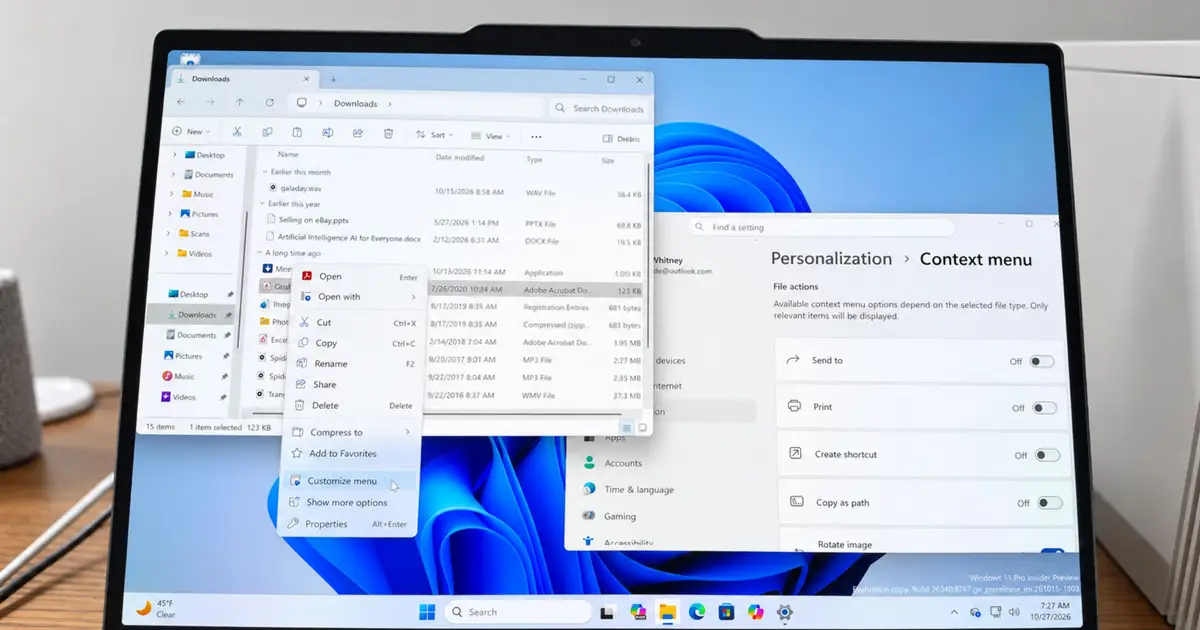Turn on the Send to toggle
Viewport: 1200px width, 630px height.
tap(1042, 362)
